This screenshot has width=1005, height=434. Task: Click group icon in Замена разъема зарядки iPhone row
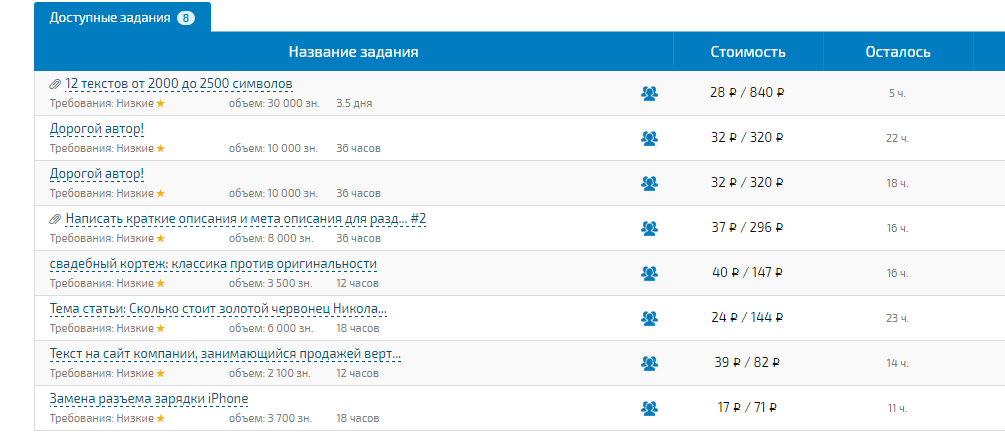tap(649, 408)
